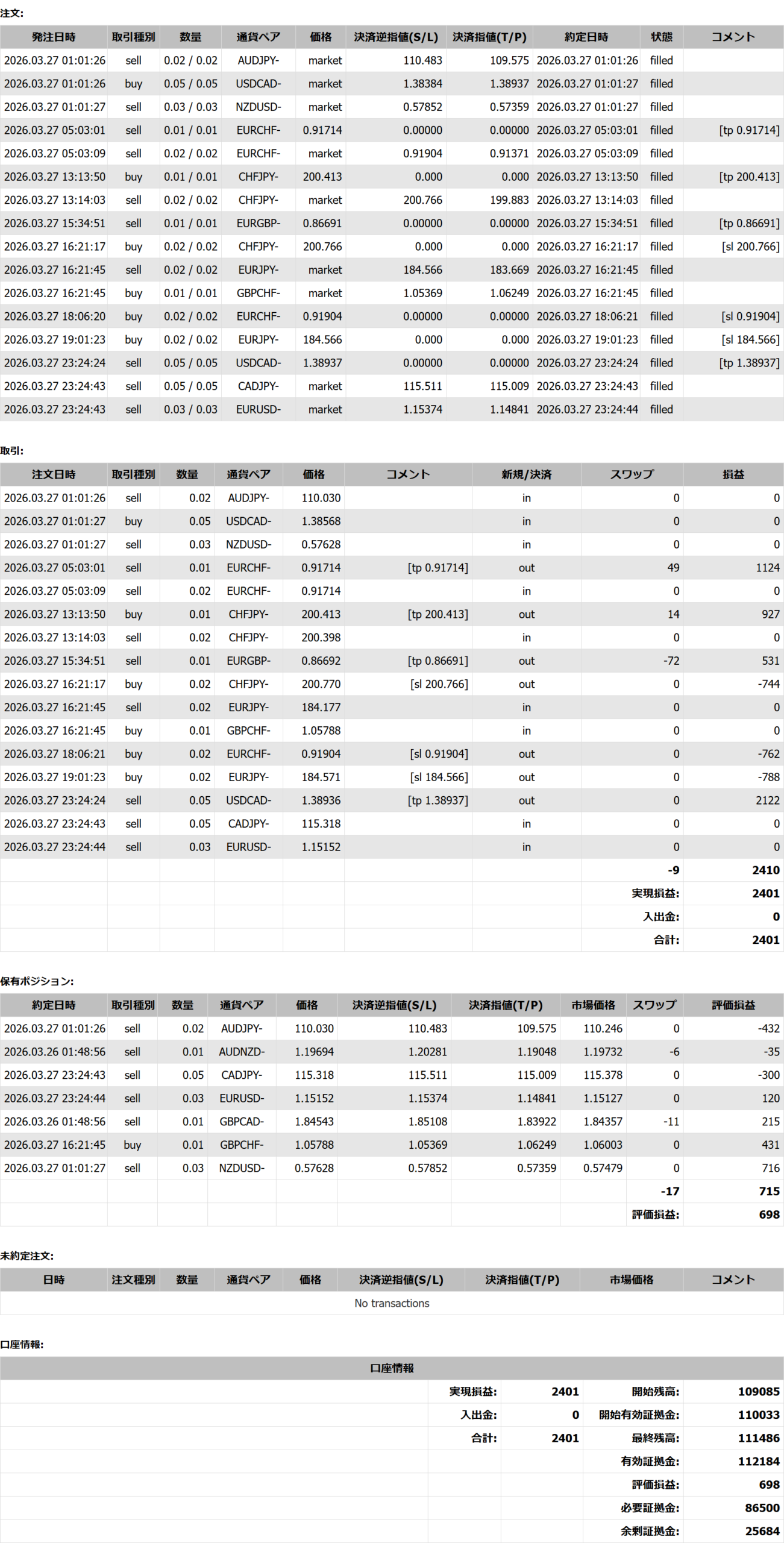Select the 開始残高 value 109085
Screen dimensions: 784x1543
(x=758, y=1392)
